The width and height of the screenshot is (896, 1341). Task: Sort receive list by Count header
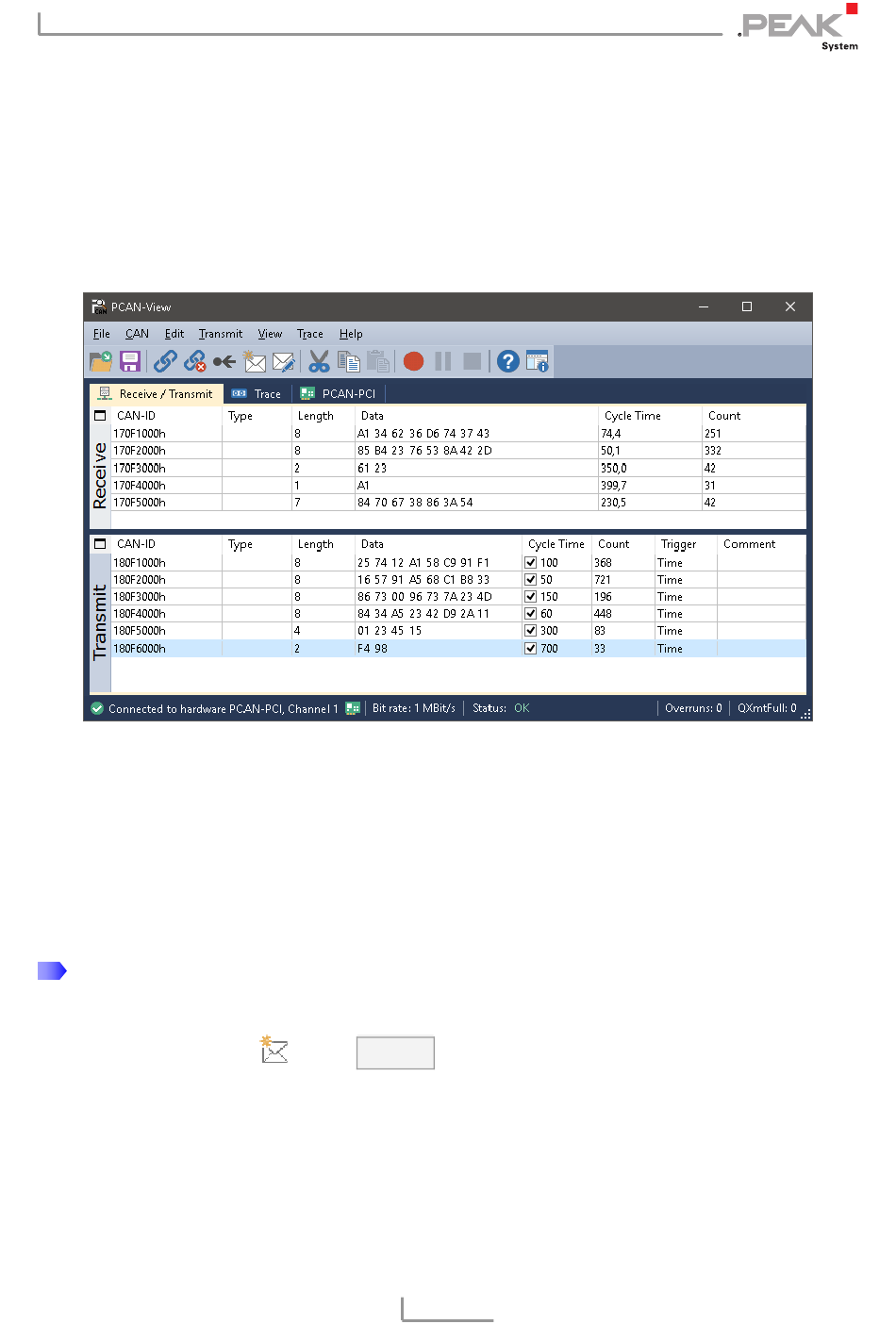753,416
